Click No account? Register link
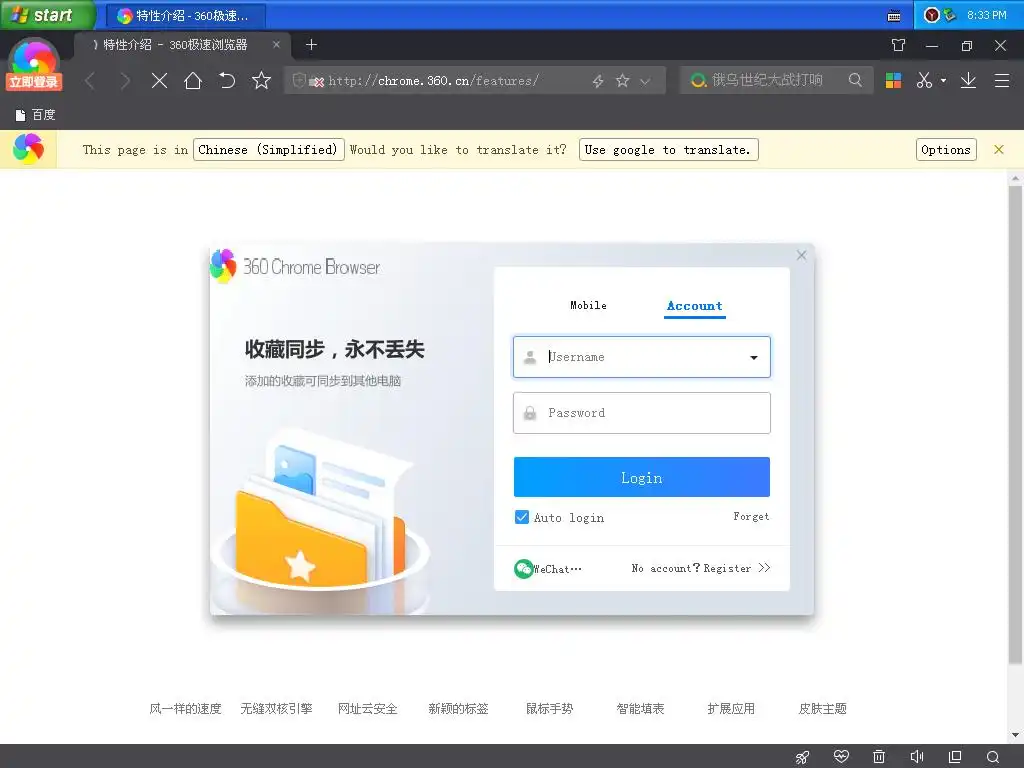This screenshot has height=768, width=1024. click(x=701, y=568)
